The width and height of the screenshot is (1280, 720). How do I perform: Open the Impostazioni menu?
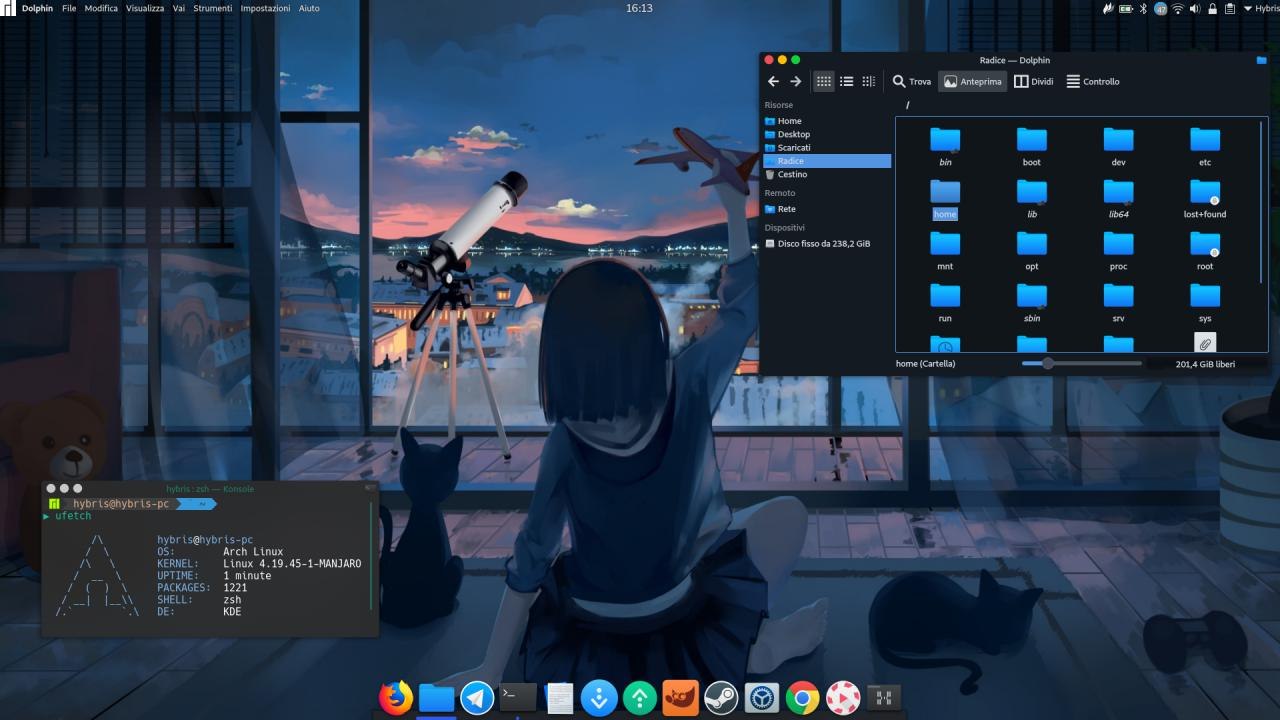point(266,8)
